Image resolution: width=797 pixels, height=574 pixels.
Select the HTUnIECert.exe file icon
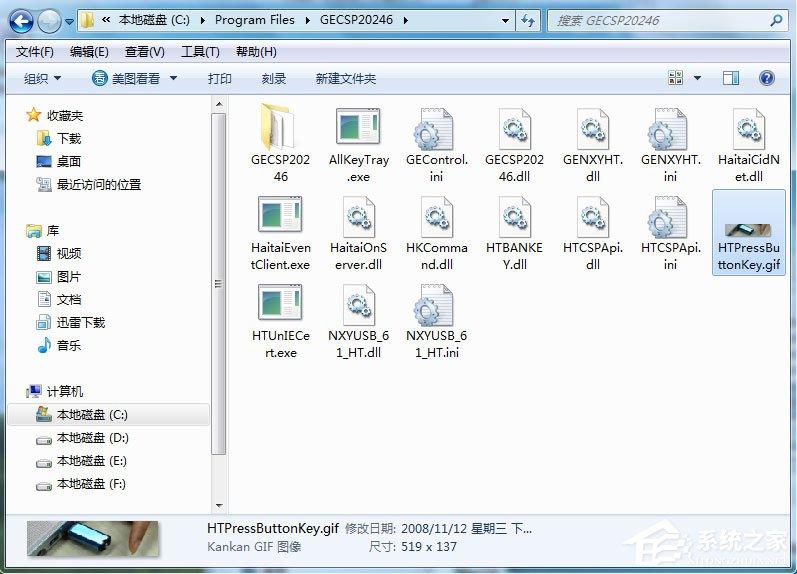click(280, 304)
